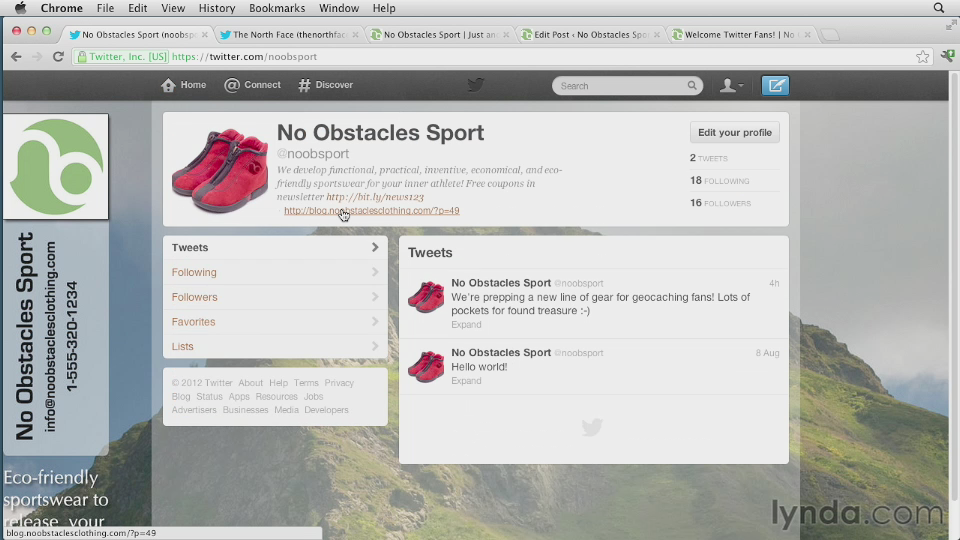Click the browser back arrow

16,57
